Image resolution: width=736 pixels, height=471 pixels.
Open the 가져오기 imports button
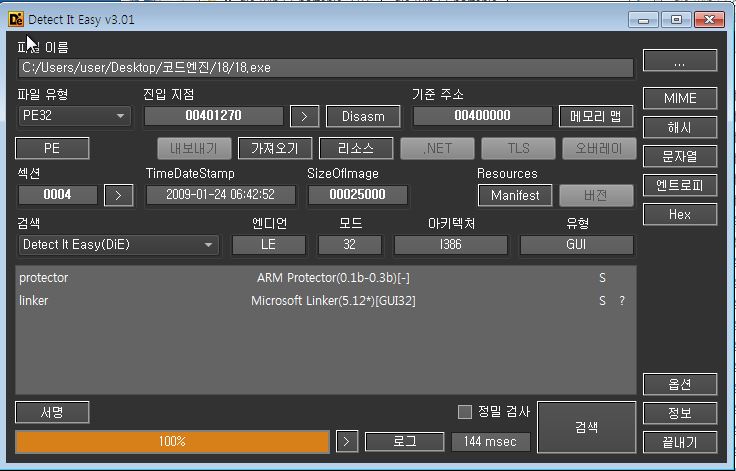[x=275, y=148]
